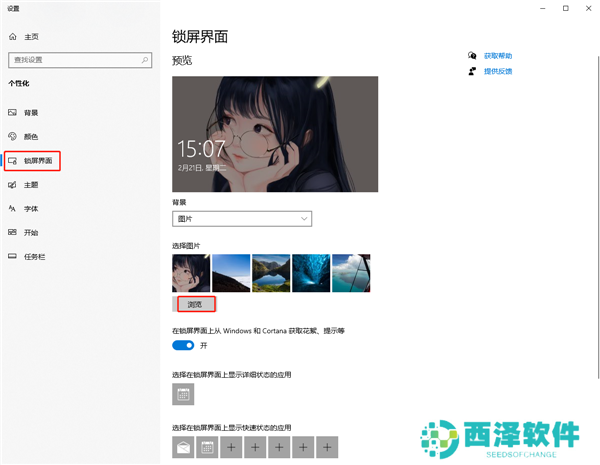Click calendar icon for detailed status app
Viewport: 600px width, 465px height.
[x=183, y=394]
